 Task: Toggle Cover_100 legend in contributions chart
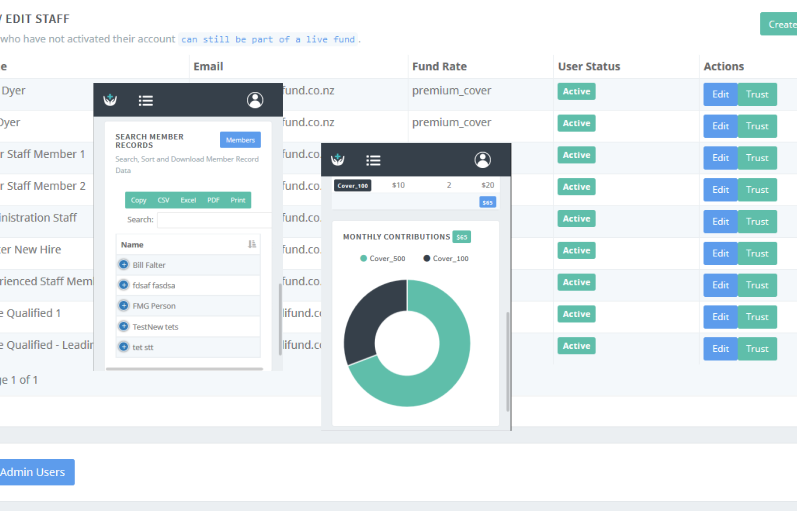(x=446, y=259)
